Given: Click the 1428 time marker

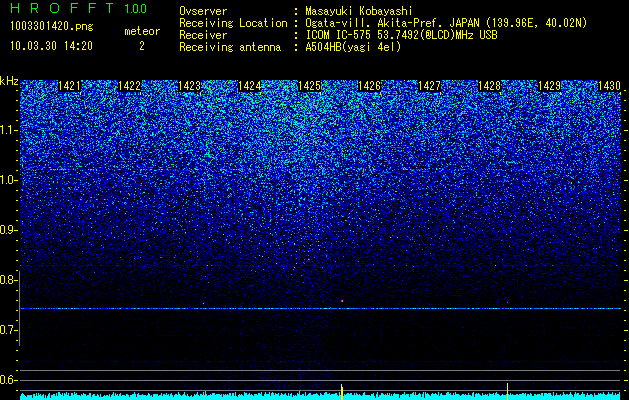Looking at the screenshot, I should point(489,86).
